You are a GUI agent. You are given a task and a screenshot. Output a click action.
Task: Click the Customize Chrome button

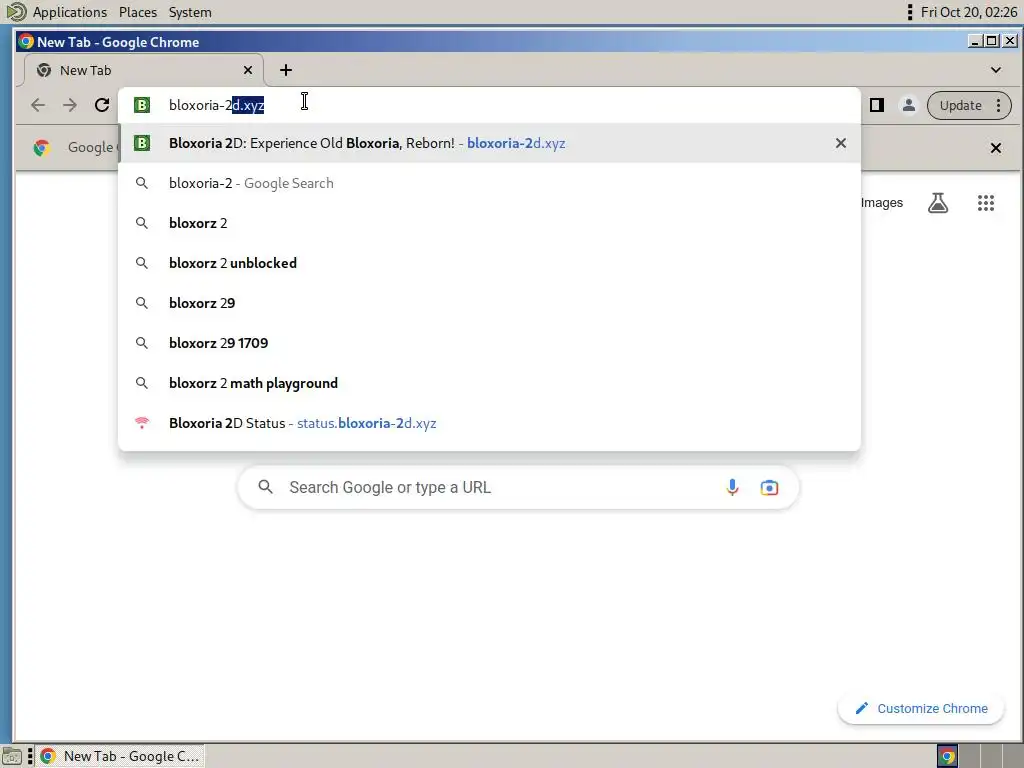pyautogui.click(x=920, y=709)
